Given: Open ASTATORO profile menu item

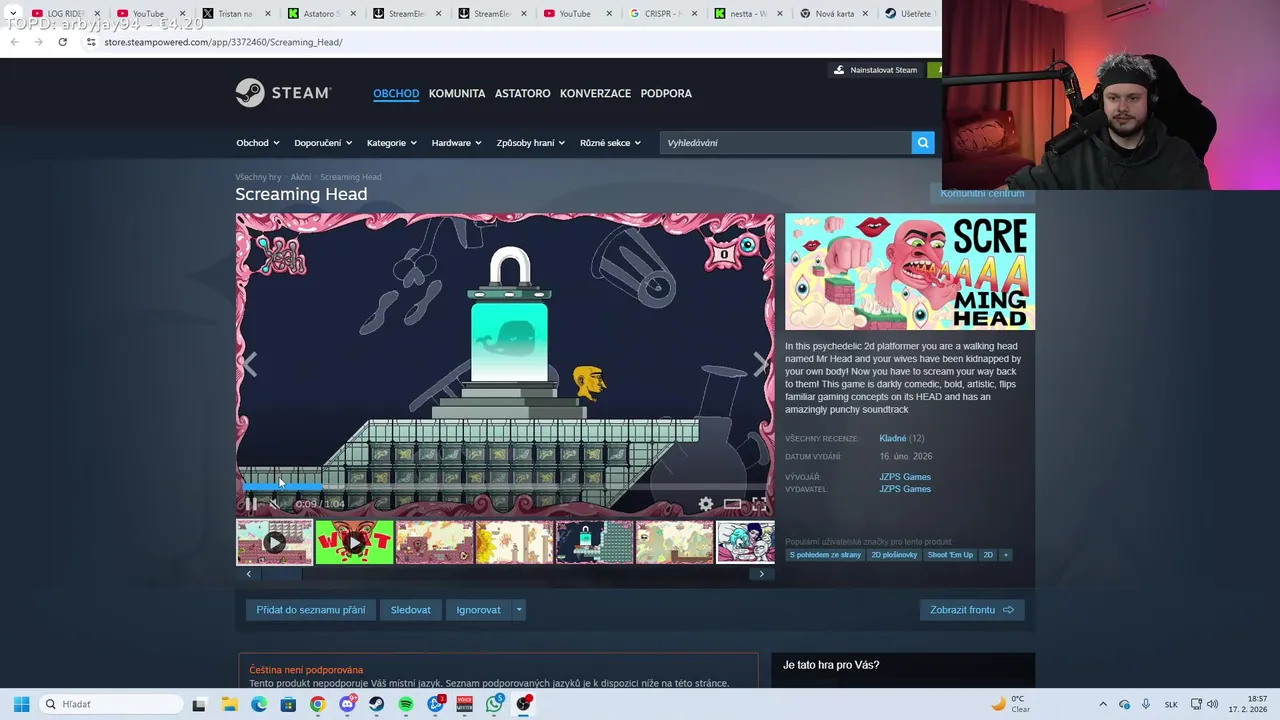Looking at the screenshot, I should click(523, 93).
